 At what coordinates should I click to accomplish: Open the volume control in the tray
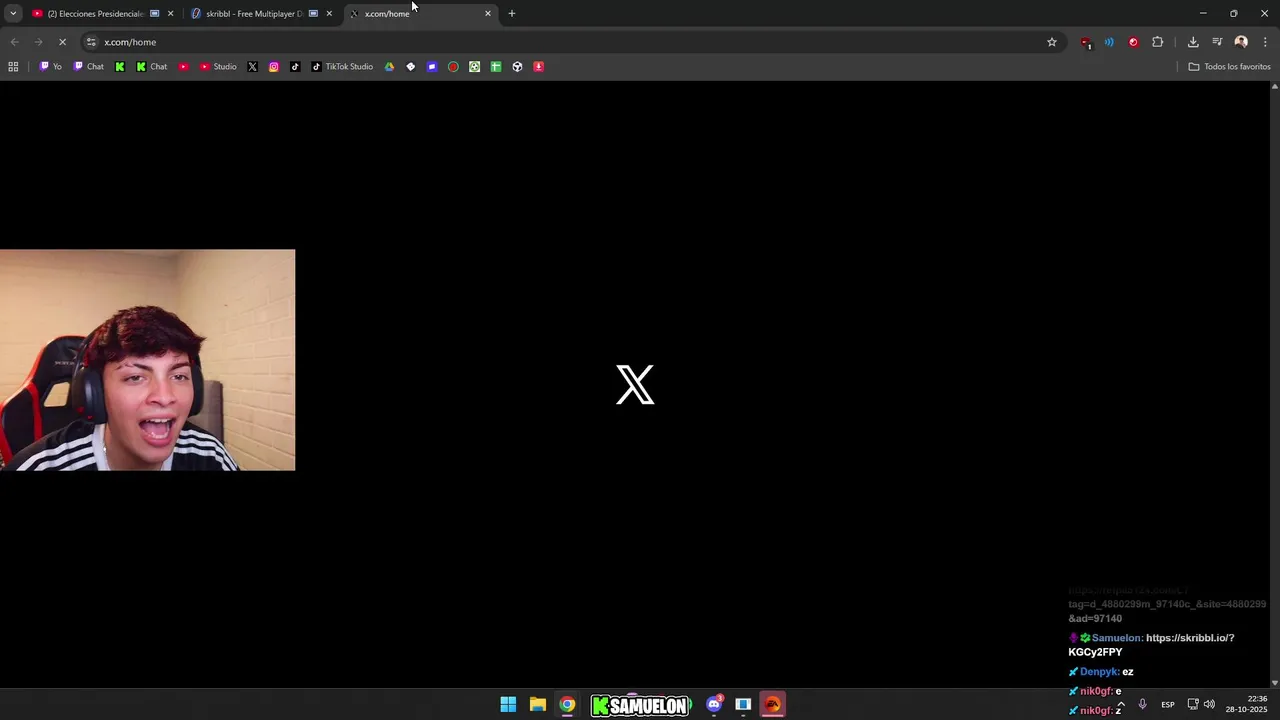1209,705
